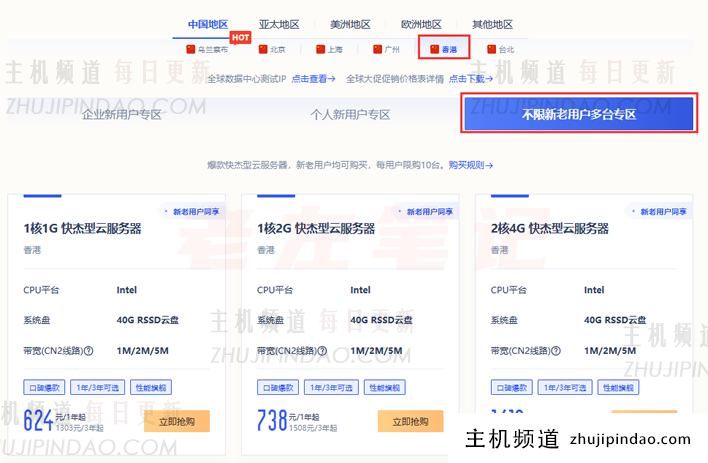The height and width of the screenshot is (463, 708).
Task: Click the 1年/3年可选 tag in the 1核2G card
Action: pos(331,388)
